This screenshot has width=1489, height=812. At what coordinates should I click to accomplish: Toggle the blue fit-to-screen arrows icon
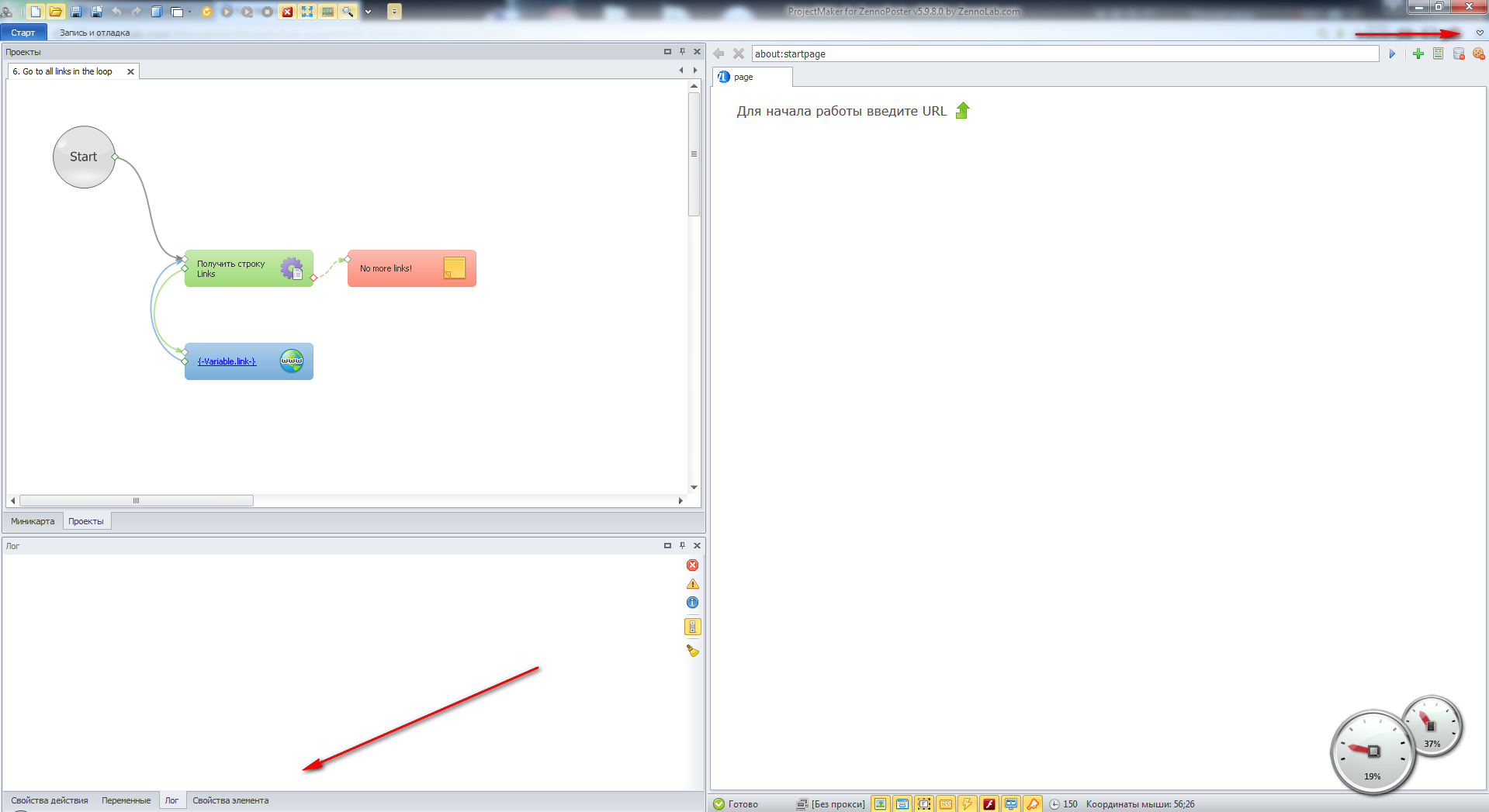click(307, 12)
